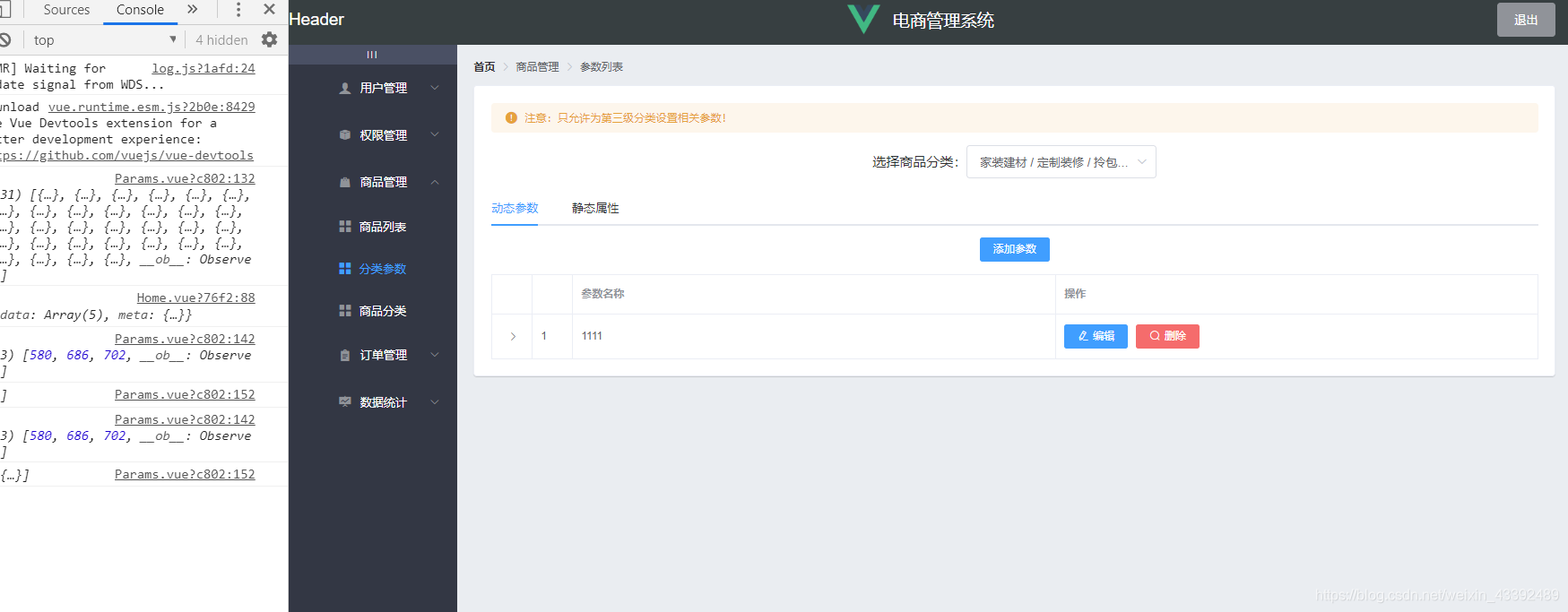1568x612 pixels.
Task: Open the Console DevTools tab
Action: pos(140,9)
